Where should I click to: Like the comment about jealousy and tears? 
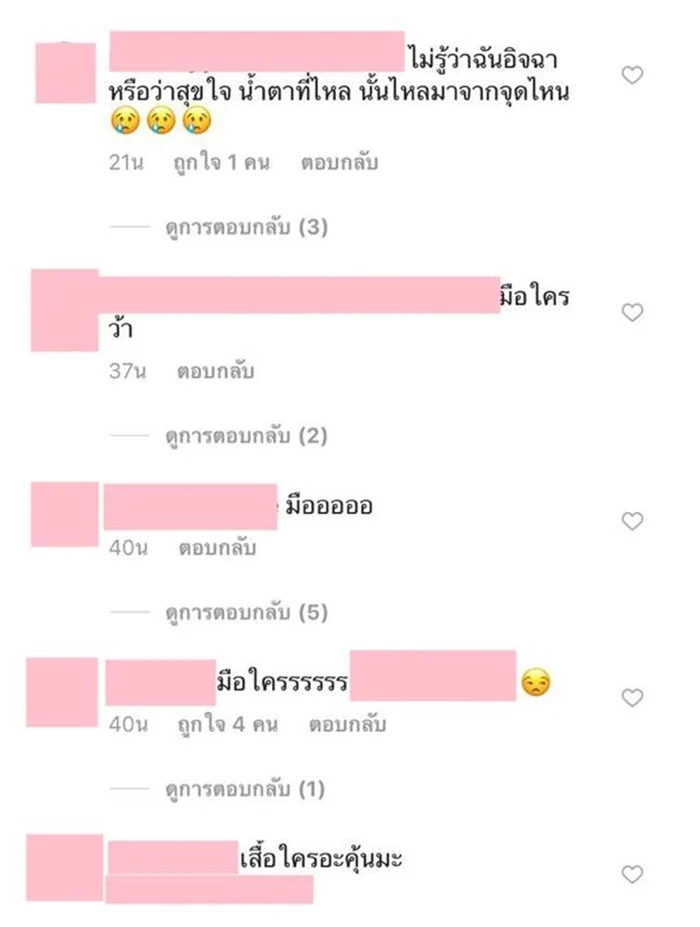click(632, 75)
